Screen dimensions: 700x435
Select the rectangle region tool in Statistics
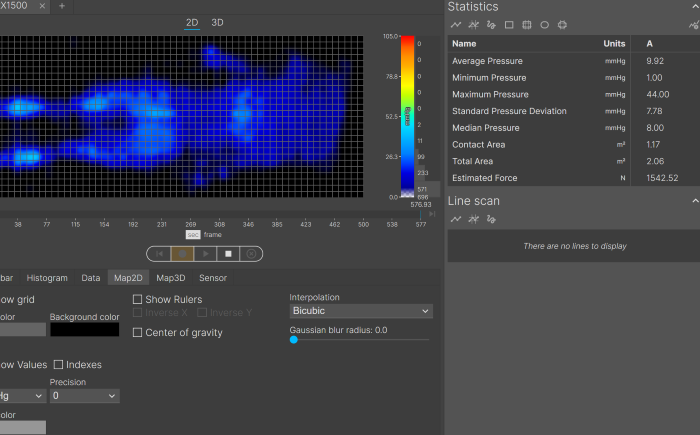[509, 25]
